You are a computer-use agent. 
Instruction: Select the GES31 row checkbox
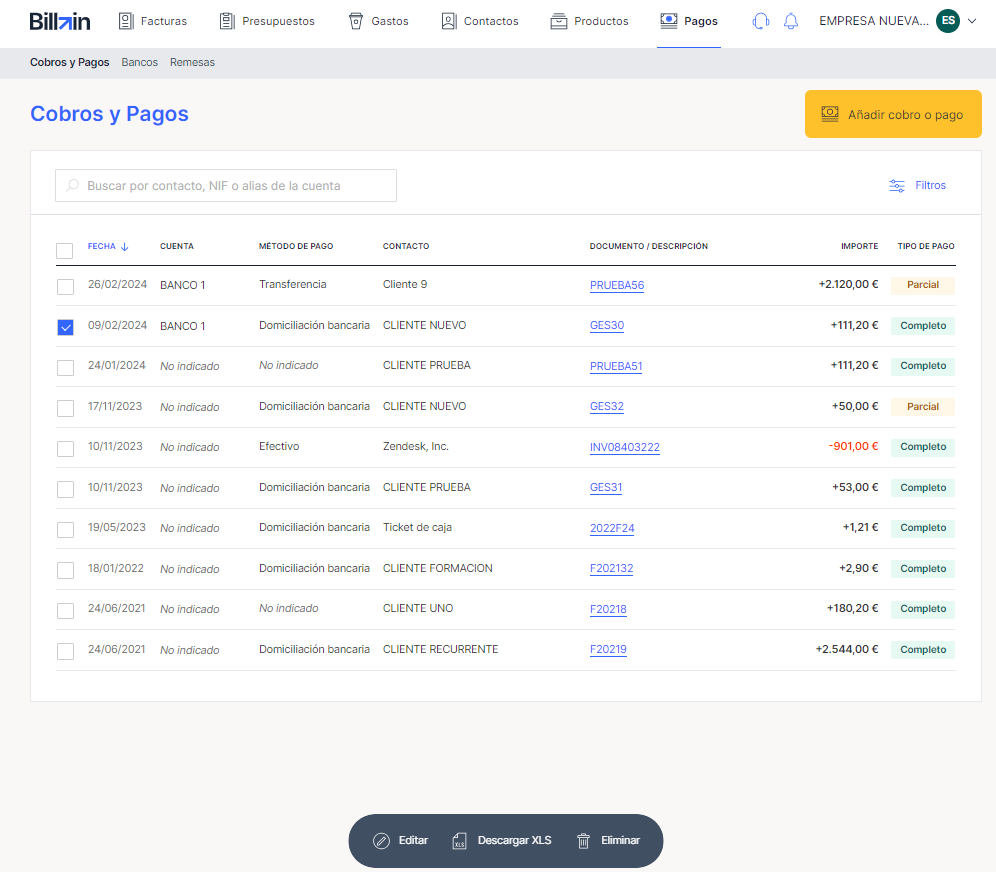tap(65, 490)
